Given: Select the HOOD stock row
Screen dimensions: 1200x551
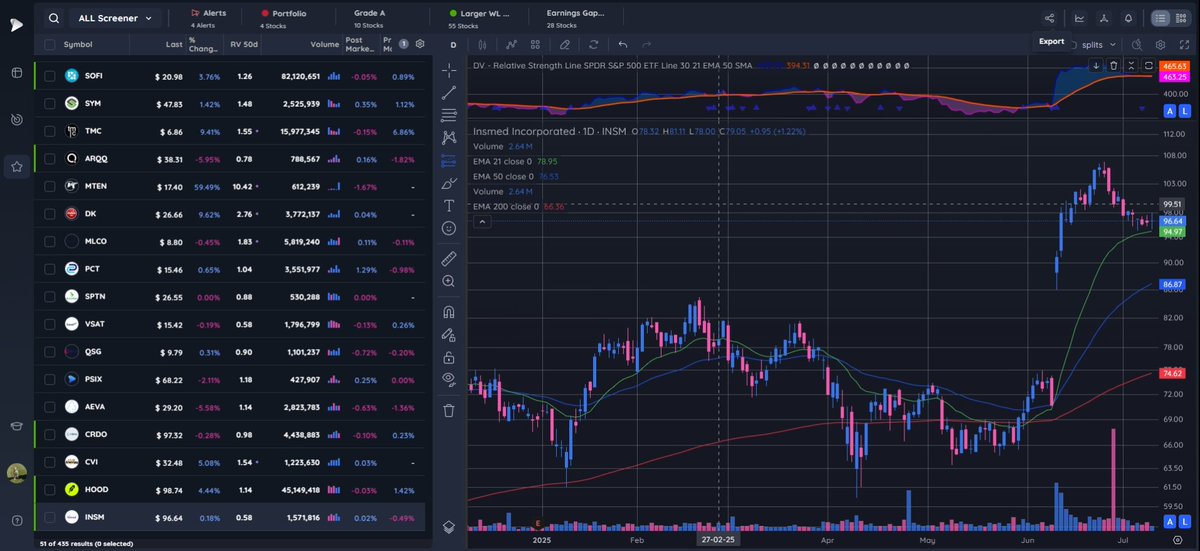Looking at the screenshot, I should [x=229, y=489].
